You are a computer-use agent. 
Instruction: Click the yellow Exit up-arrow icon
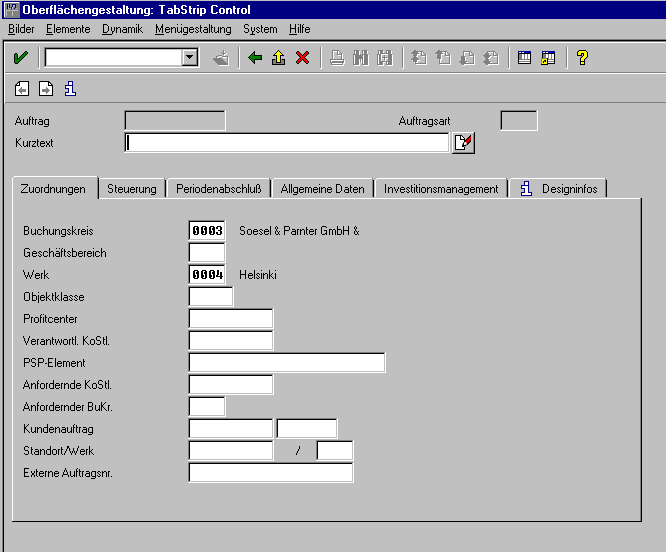278,58
